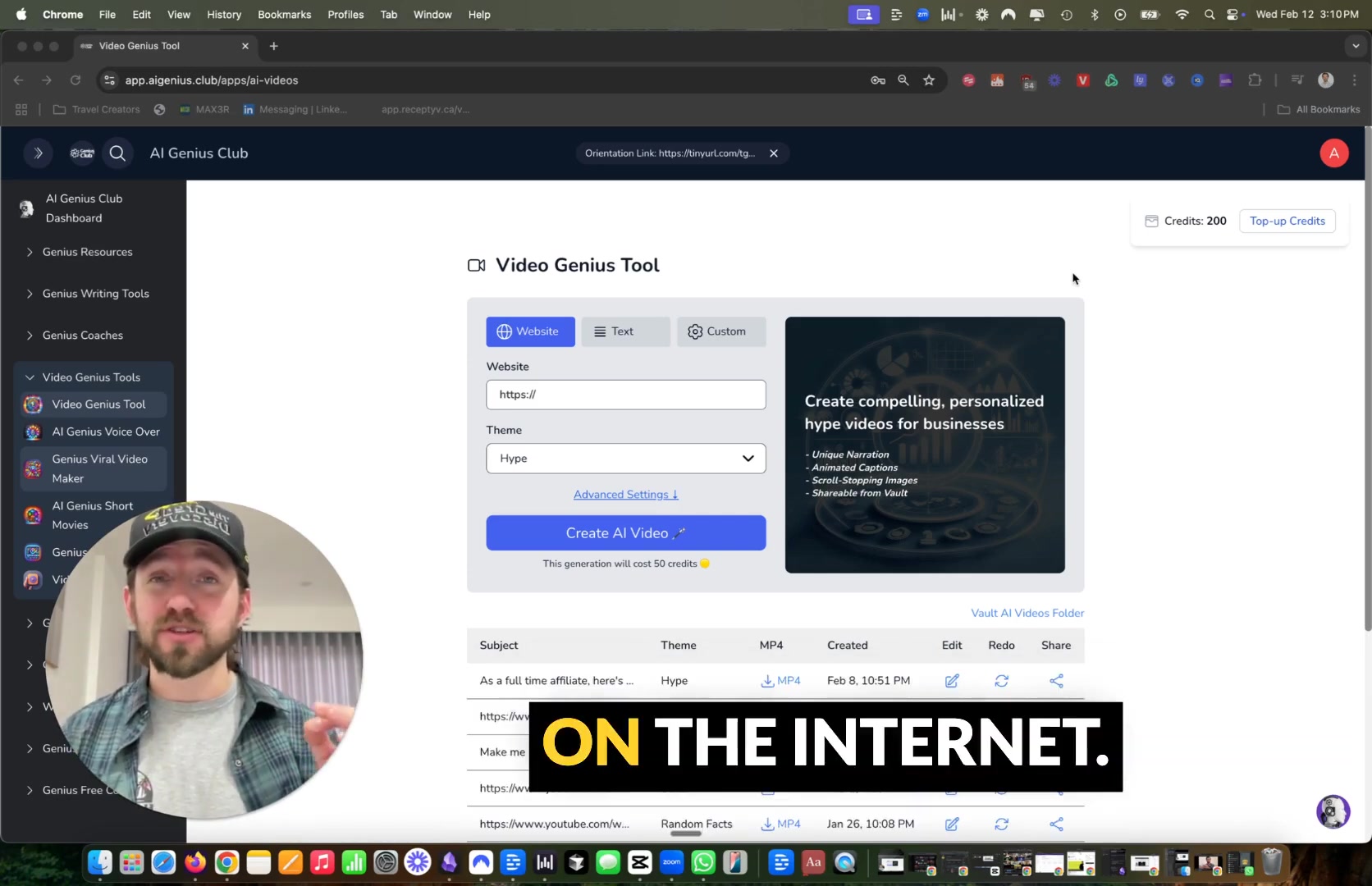The image size is (1372, 886).
Task: Open Vault AI Videos Folder link
Action: pyautogui.click(x=1027, y=613)
